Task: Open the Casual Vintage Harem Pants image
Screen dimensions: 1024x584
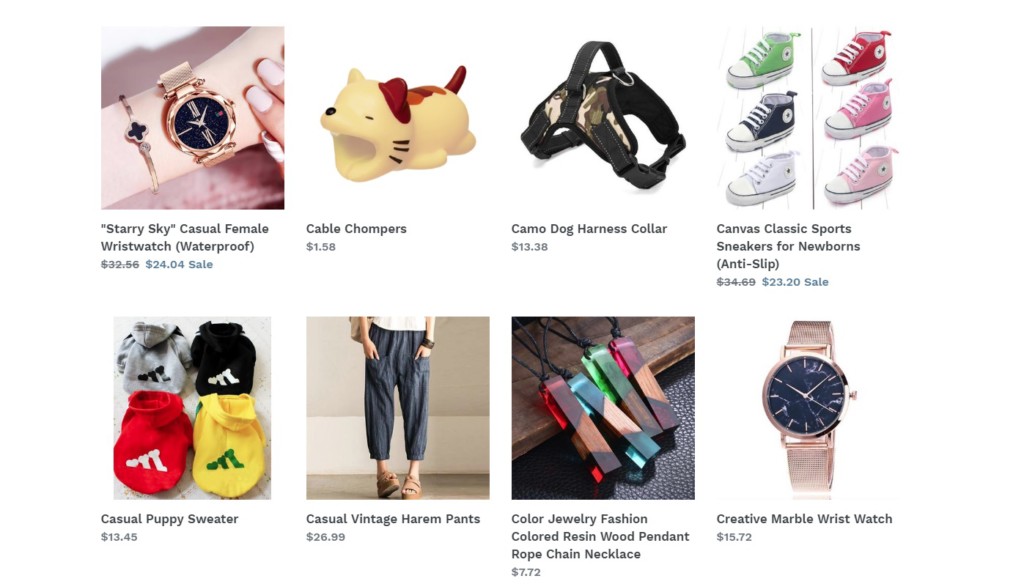Action: pyautogui.click(x=398, y=408)
